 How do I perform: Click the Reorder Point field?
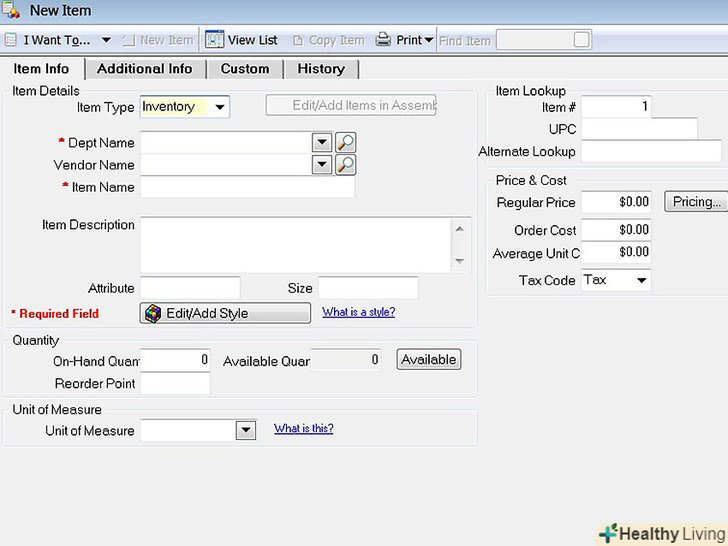pos(176,384)
